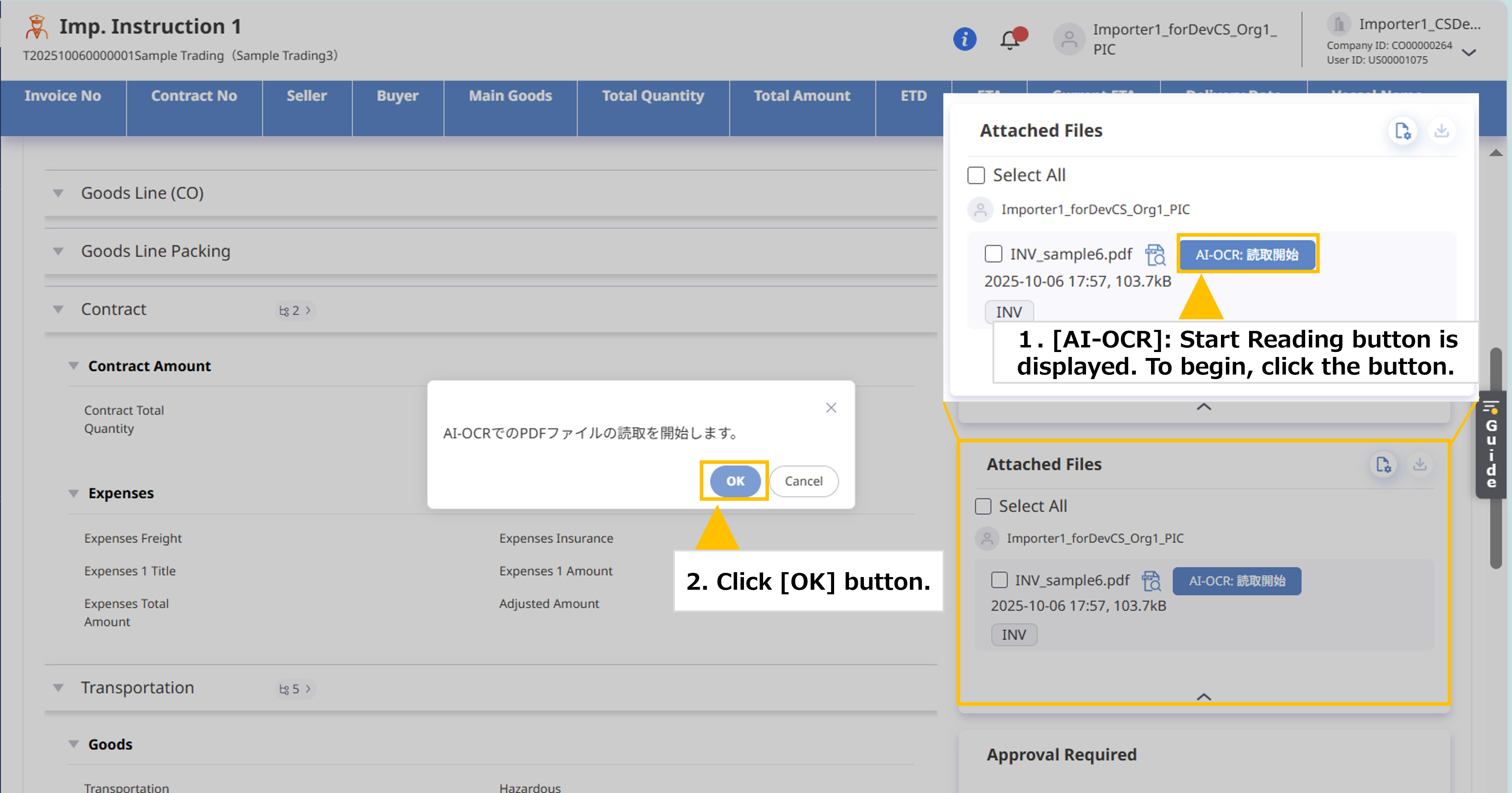Viewport: 1512px width, 793px height.
Task: Select the Total Amount column header
Action: click(802, 96)
